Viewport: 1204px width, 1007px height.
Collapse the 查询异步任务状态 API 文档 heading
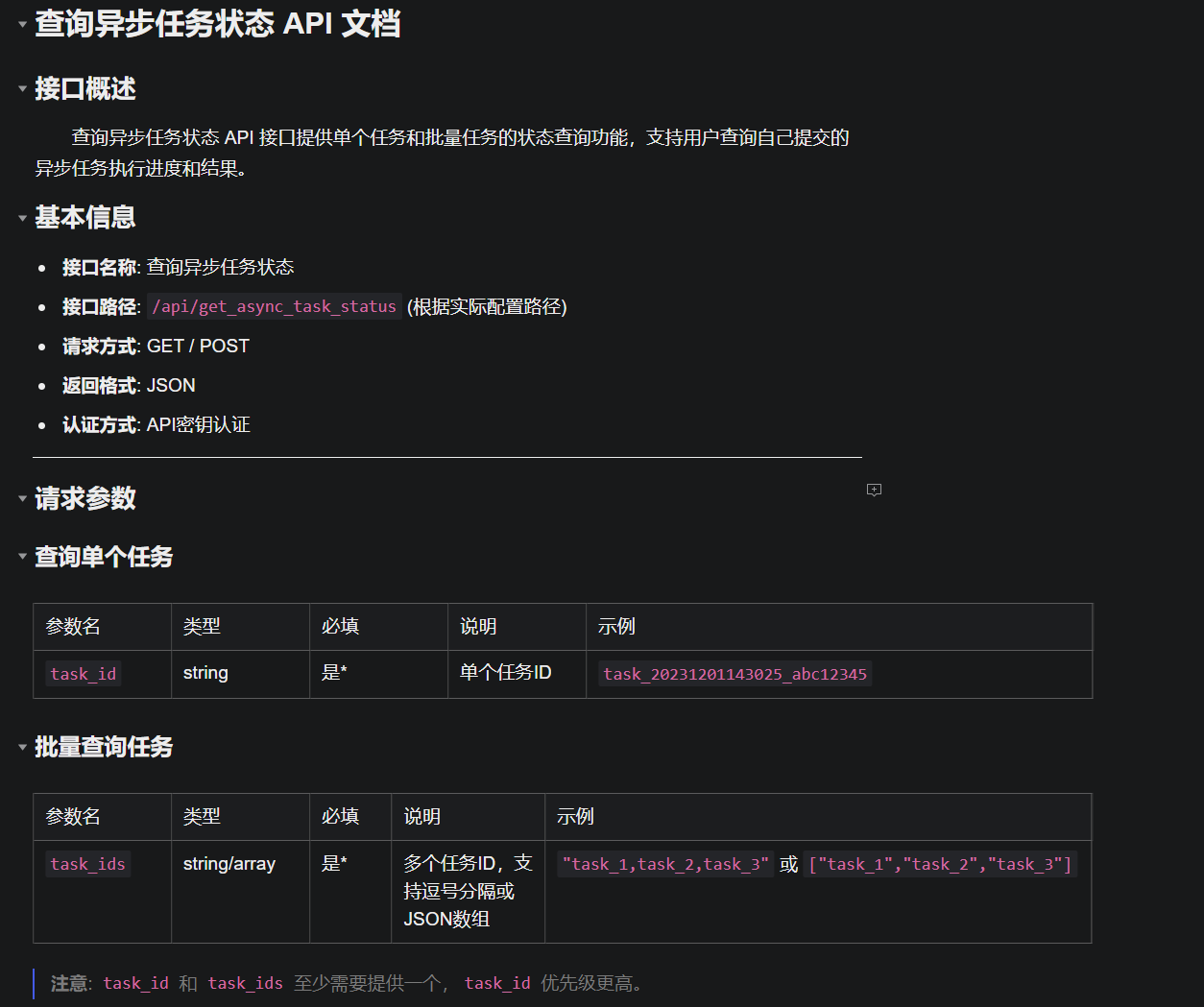coord(21,23)
